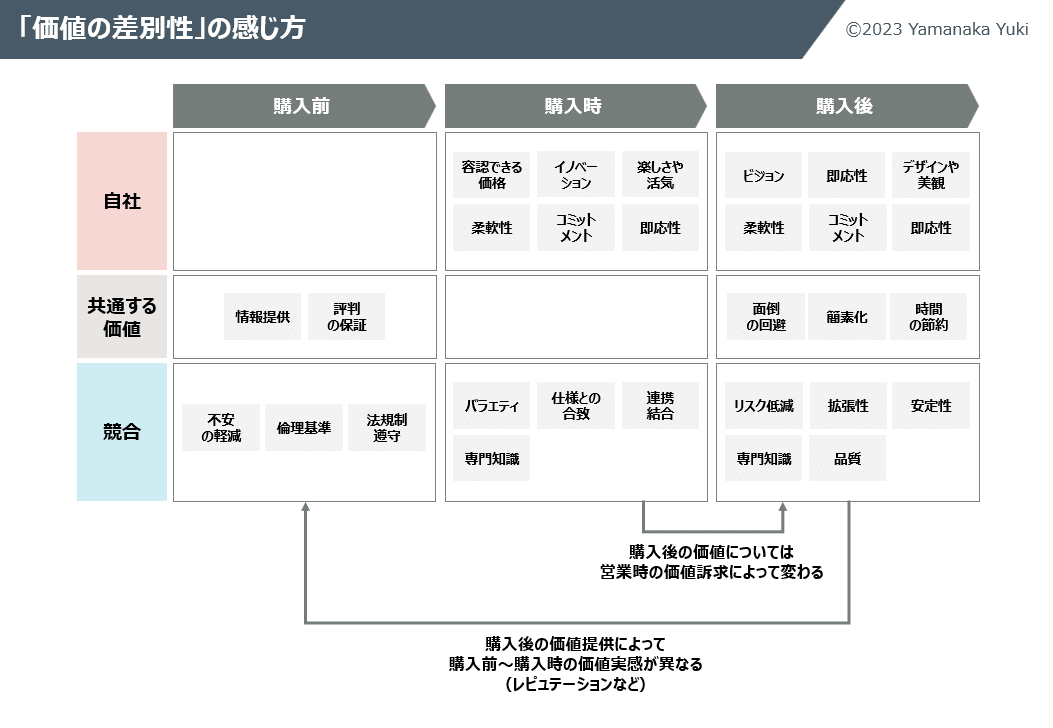Click 即応性 in the 購入時 自社 cell

pyautogui.click(x=660, y=228)
